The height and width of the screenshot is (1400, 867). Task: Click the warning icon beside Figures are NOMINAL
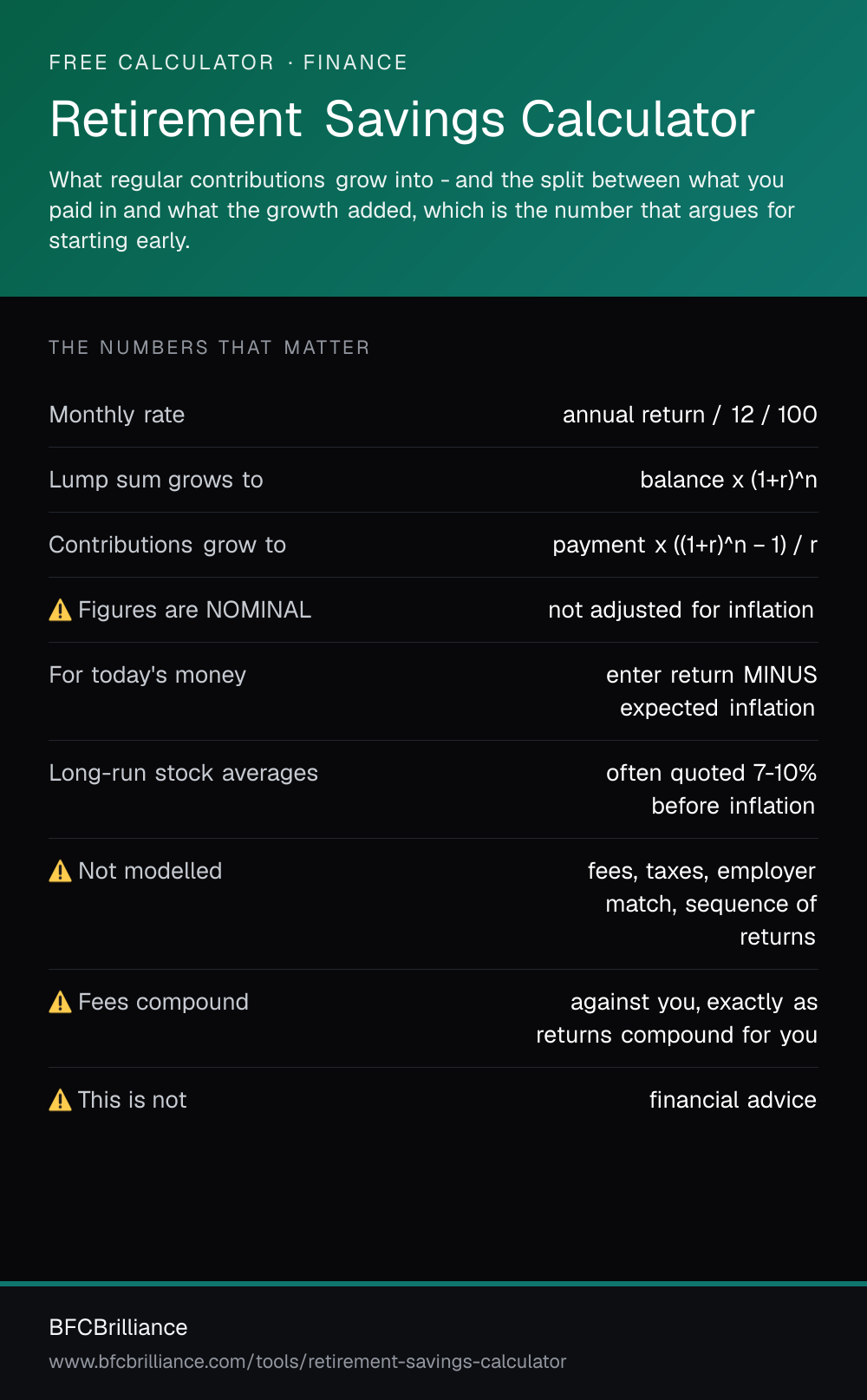pos(60,610)
